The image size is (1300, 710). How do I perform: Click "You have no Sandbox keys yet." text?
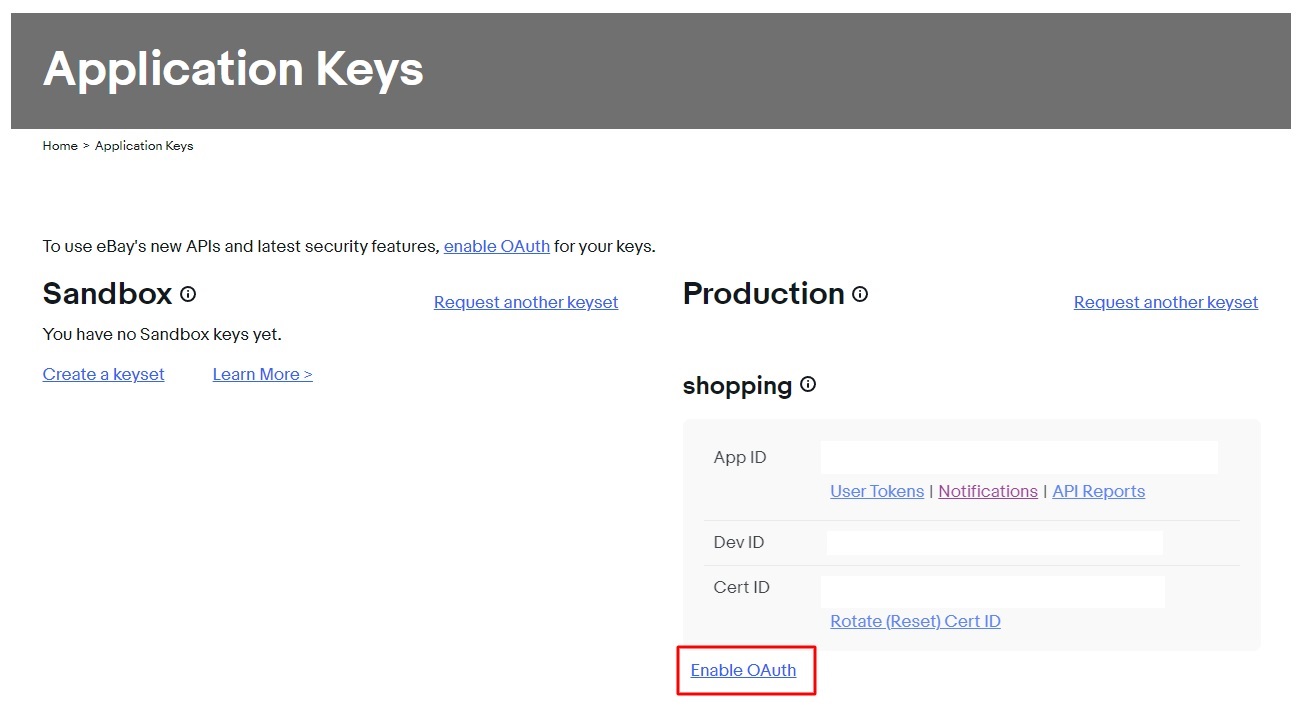point(162,334)
